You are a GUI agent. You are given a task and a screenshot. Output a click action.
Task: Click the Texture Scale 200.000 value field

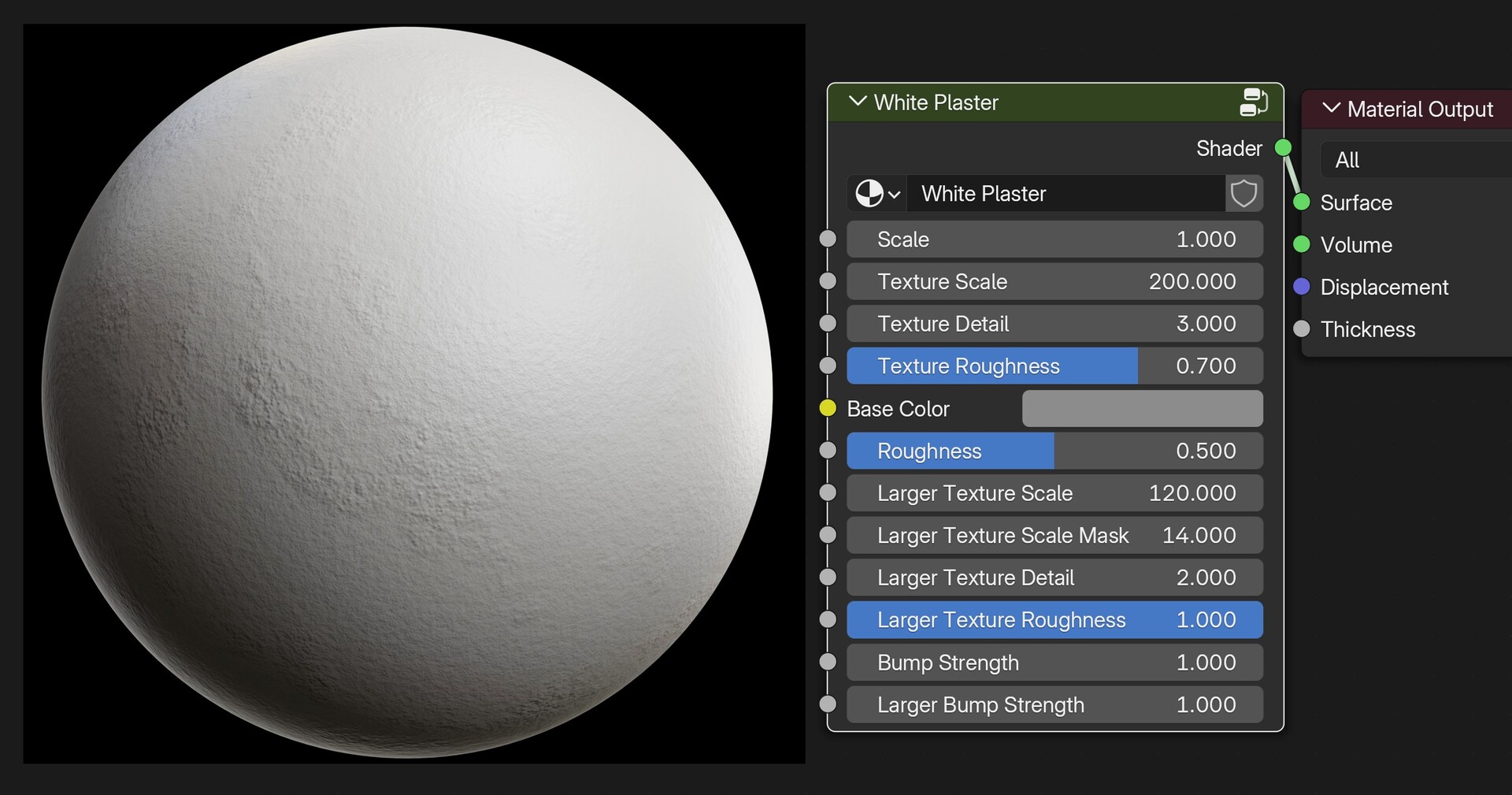click(1054, 281)
